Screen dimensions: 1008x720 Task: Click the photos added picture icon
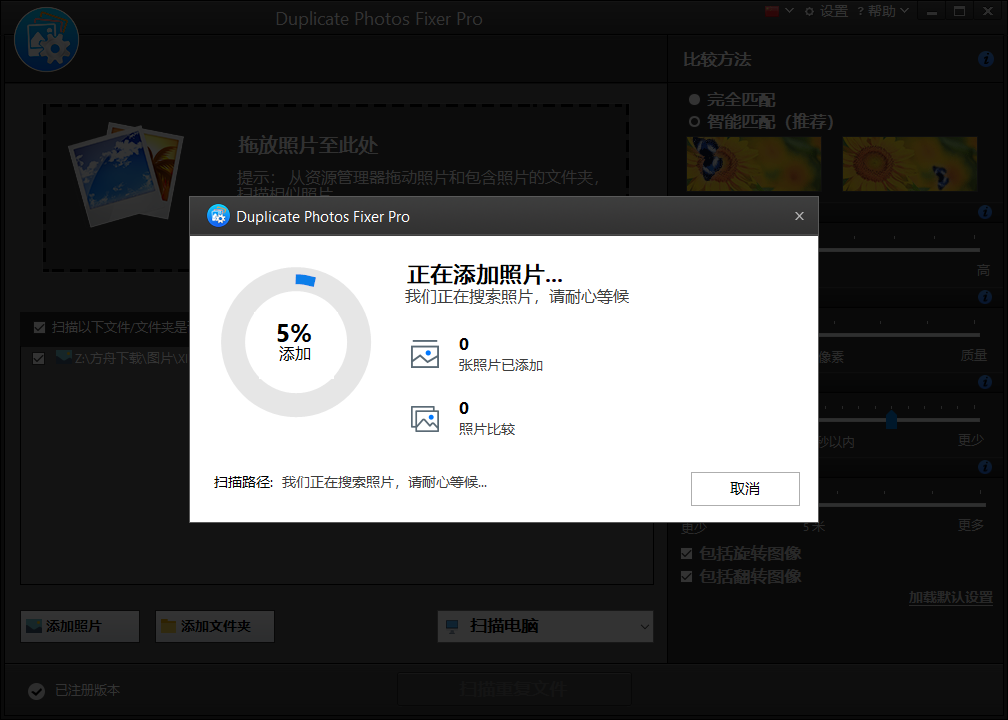coord(425,354)
